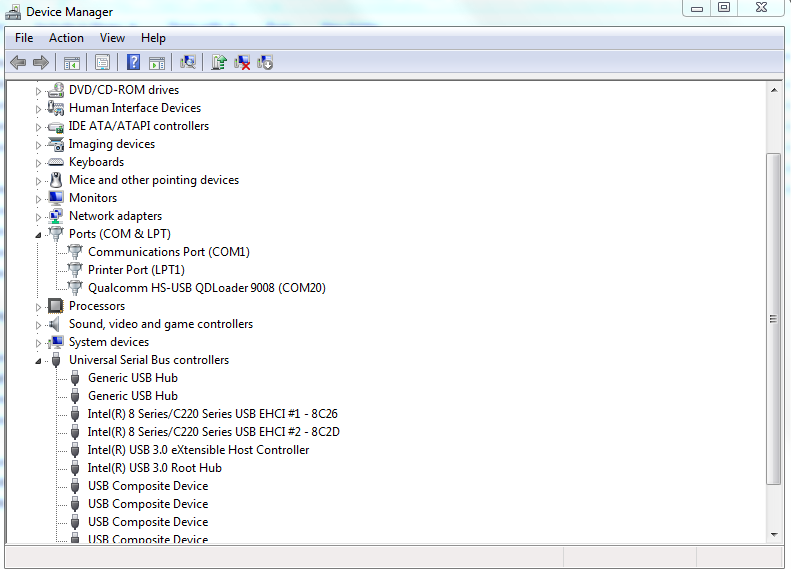Open the View menu
791x569 pixels.
[112, 38]
